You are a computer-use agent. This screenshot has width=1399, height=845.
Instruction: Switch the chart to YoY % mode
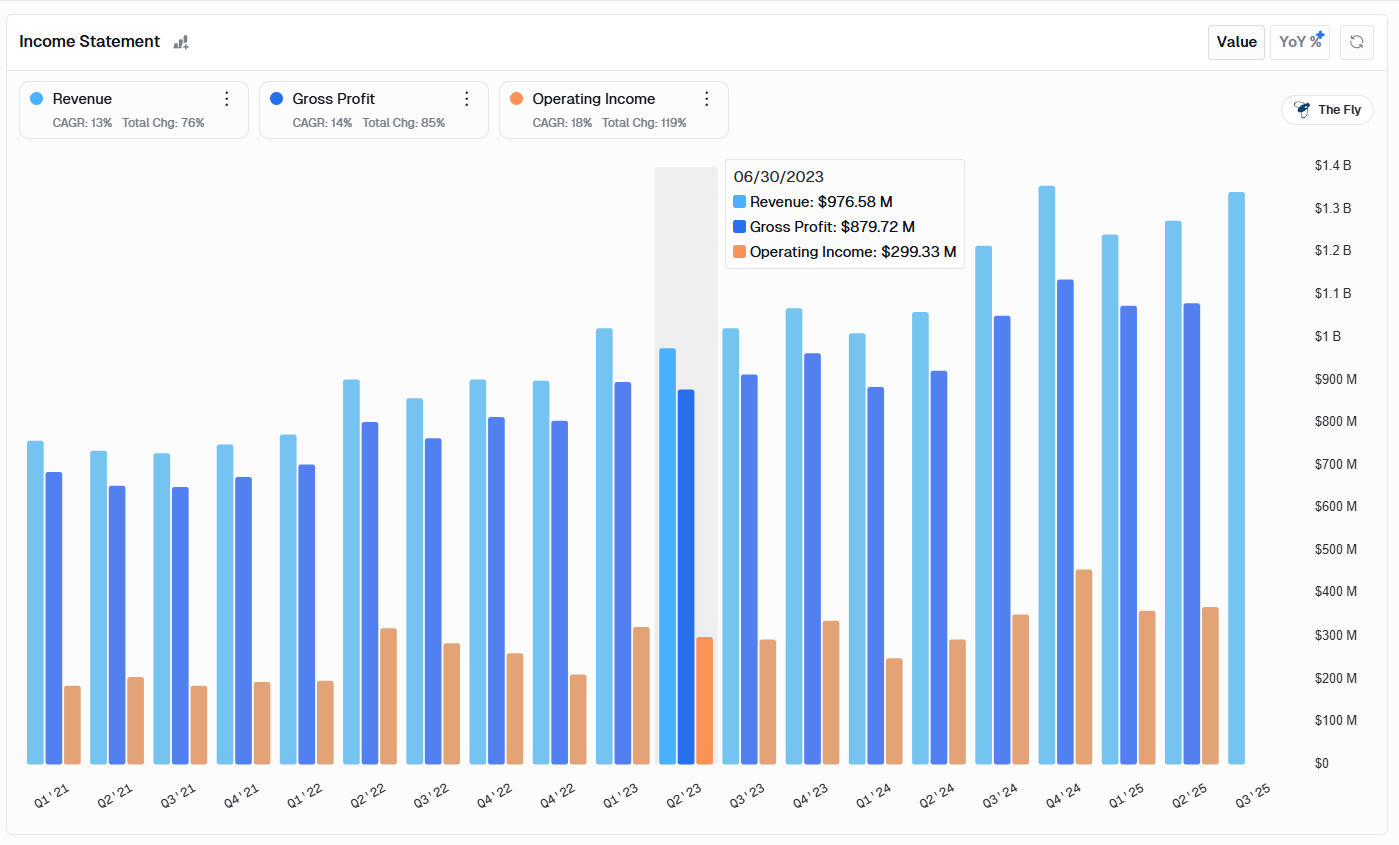click(x=1299, y=42)
